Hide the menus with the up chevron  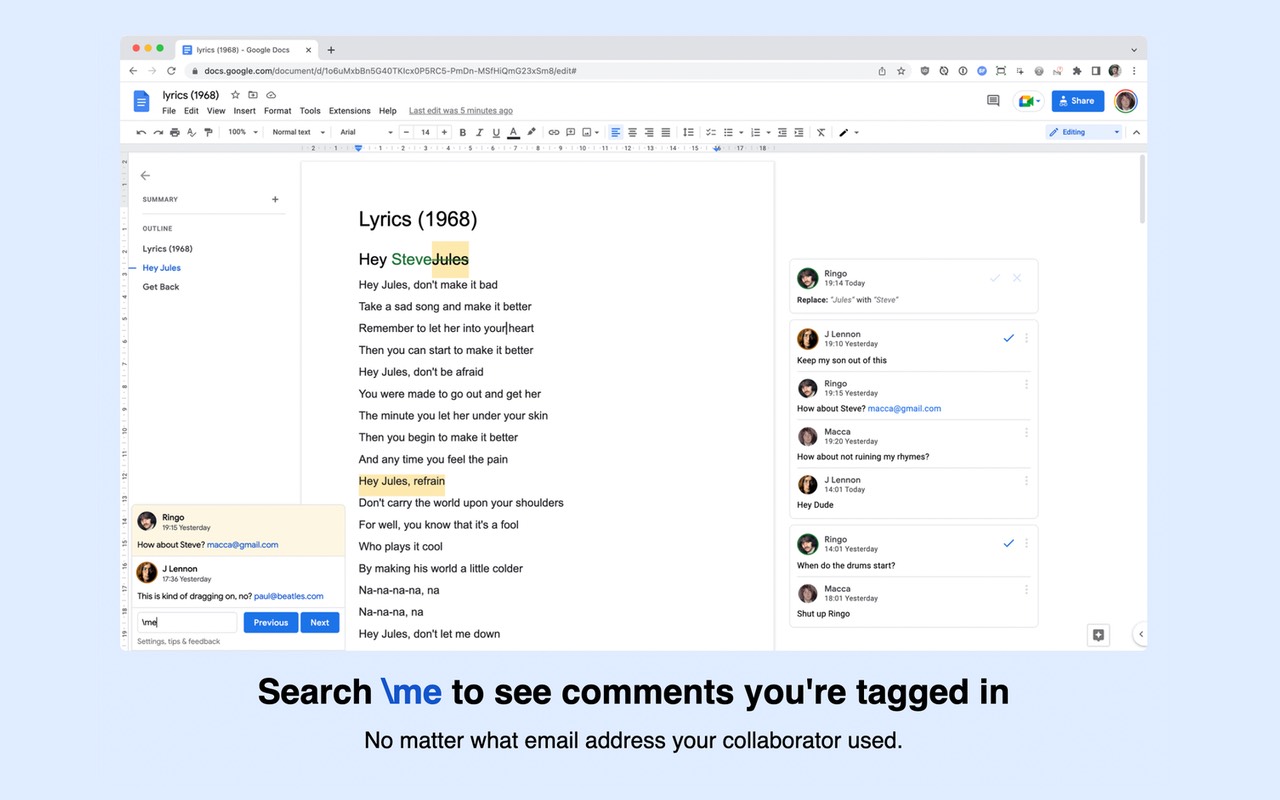(x=1136, y=132)
